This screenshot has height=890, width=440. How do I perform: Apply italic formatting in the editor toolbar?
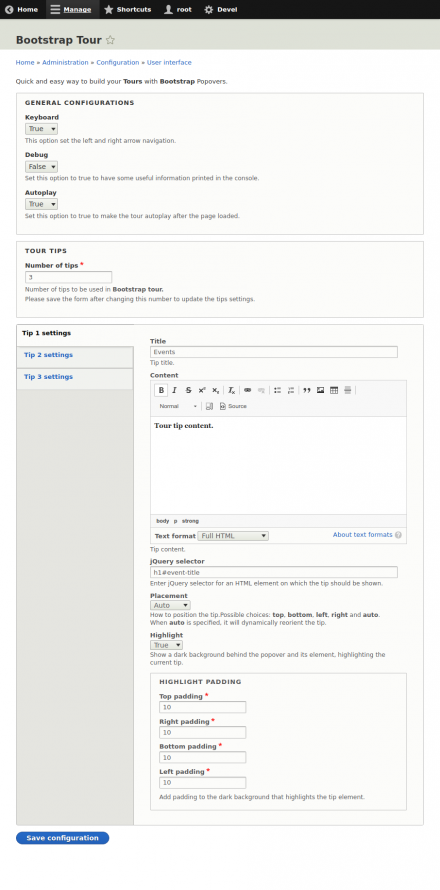point(175,390)
